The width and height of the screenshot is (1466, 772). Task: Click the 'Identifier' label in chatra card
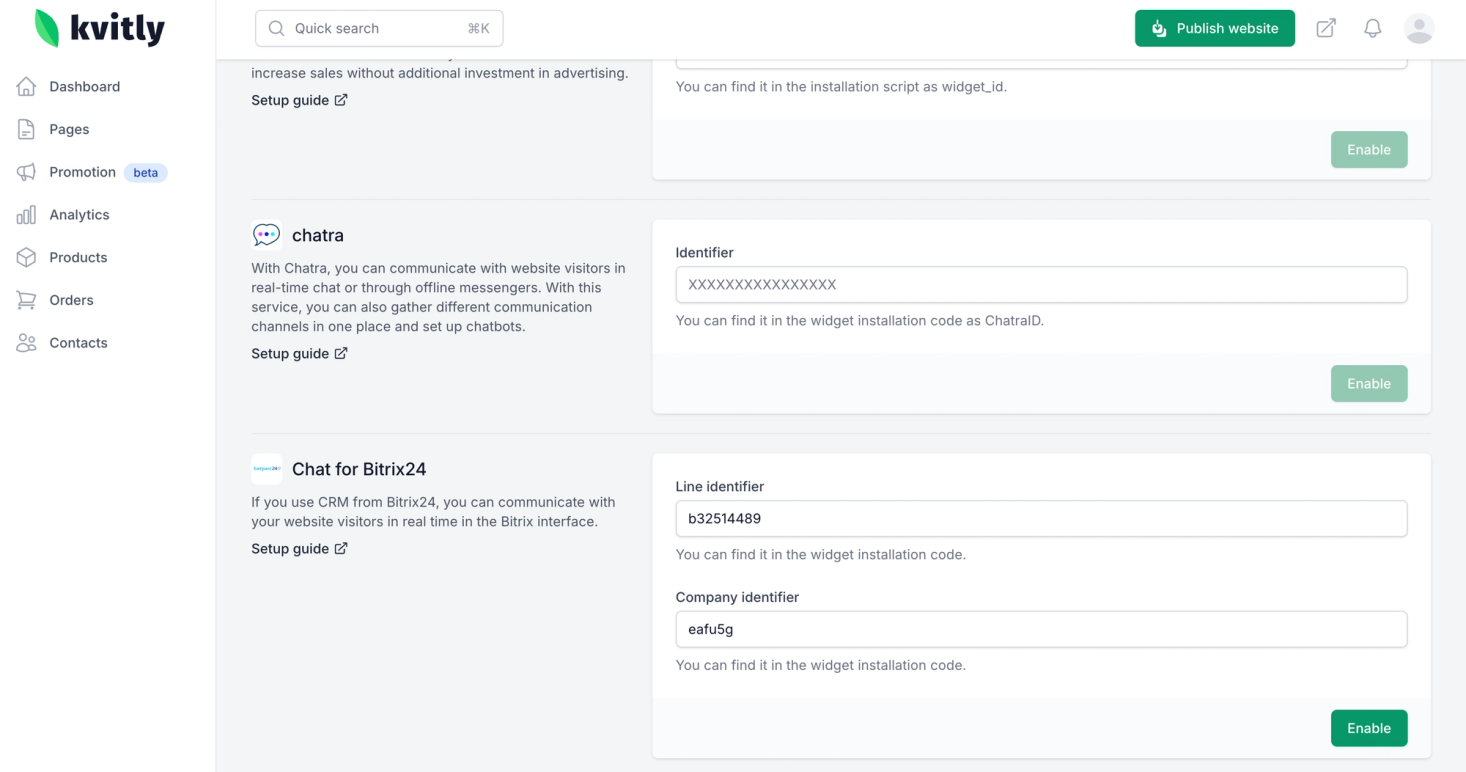(705, 253)
